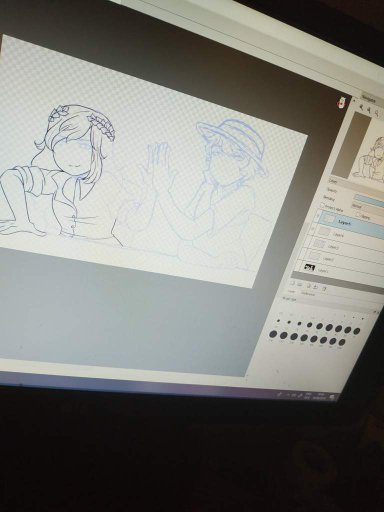Choose the first large brush size in the second row

[x=273, y=333]
